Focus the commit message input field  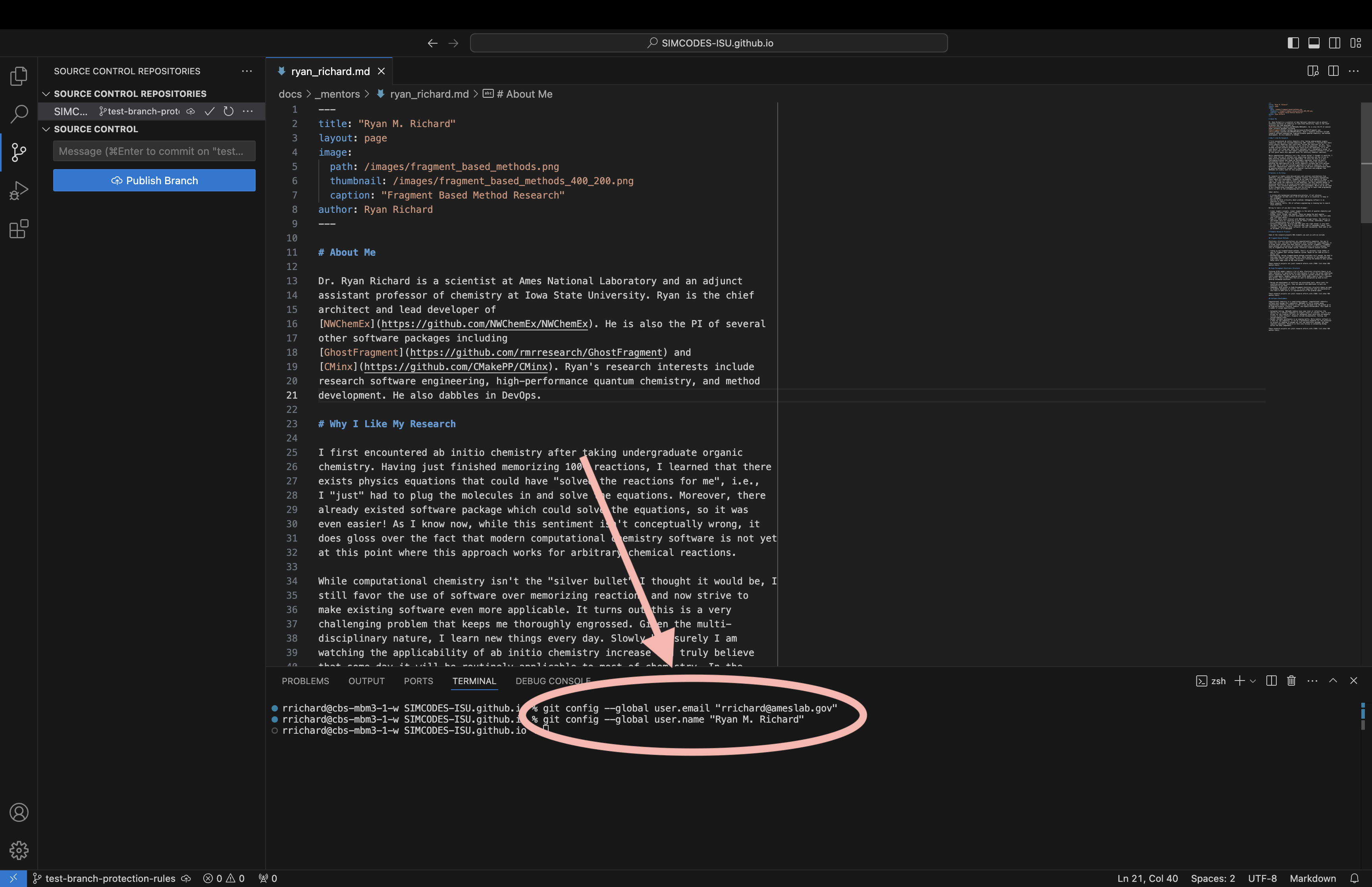pyautogui.click(x=154, y=151)
